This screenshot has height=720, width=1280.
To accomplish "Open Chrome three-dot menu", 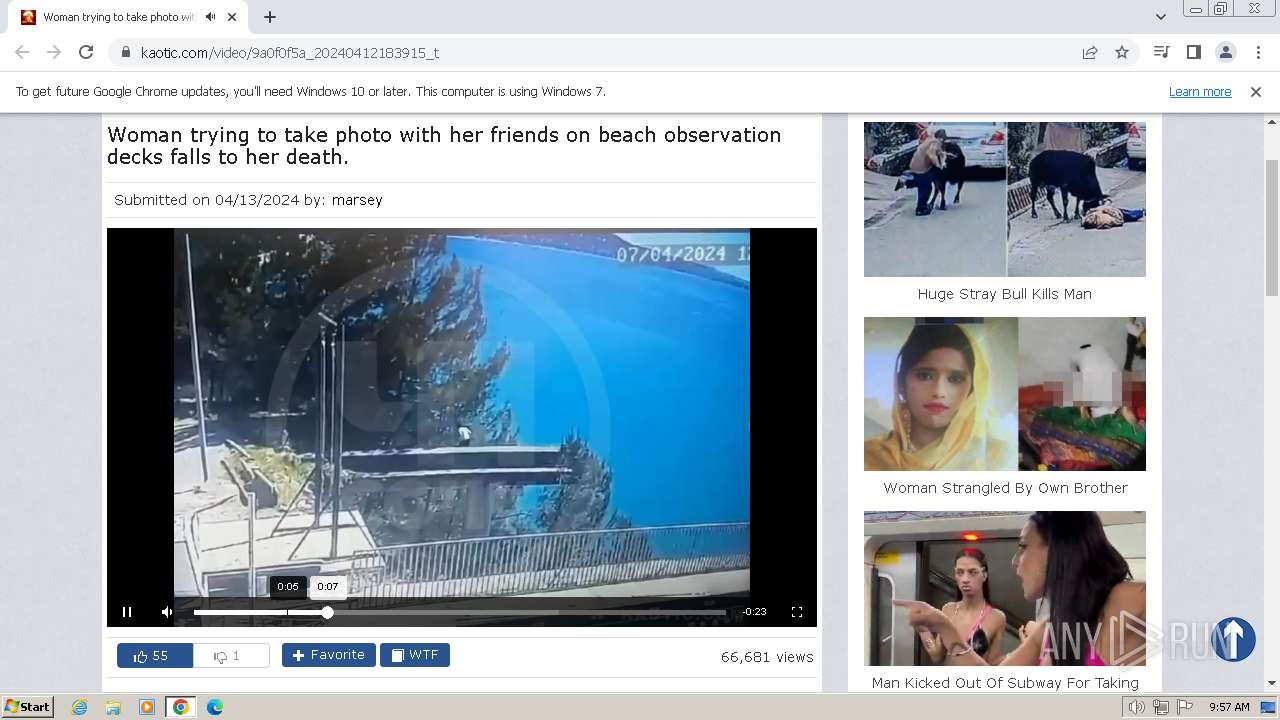I will 1258,52.
